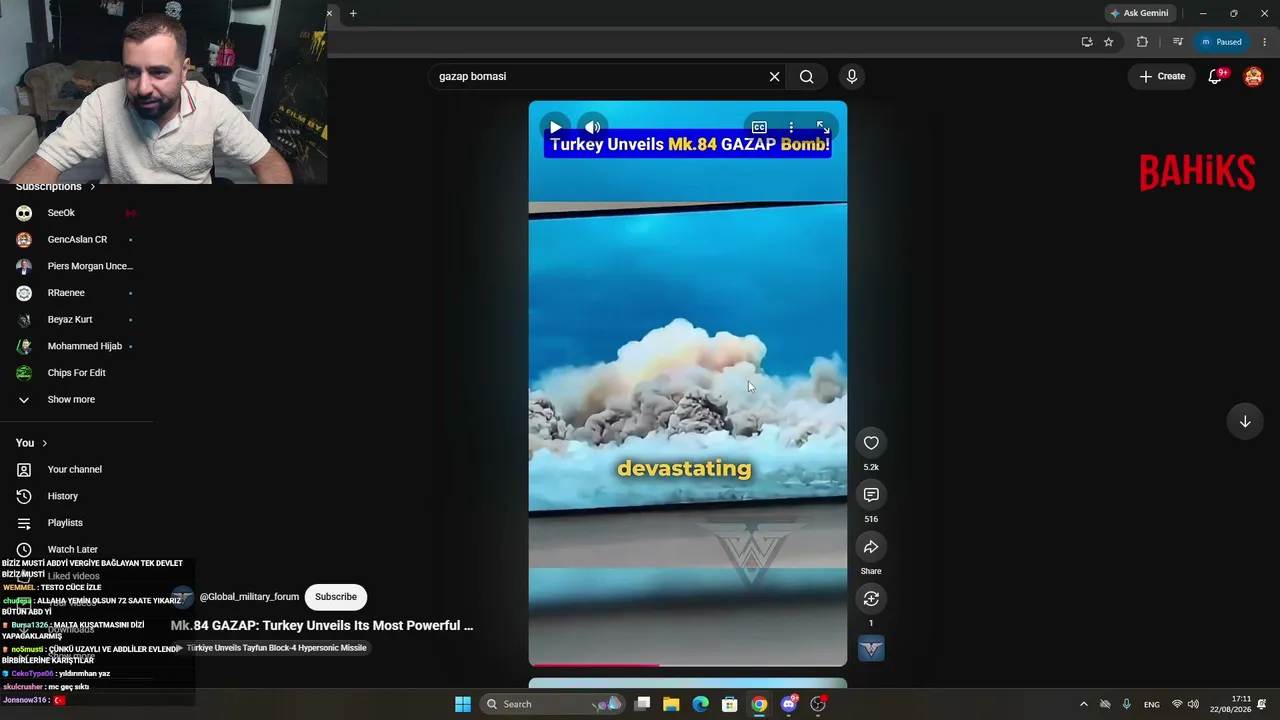
Task: Mute the Shorts video volume
Action: (593, 128)
